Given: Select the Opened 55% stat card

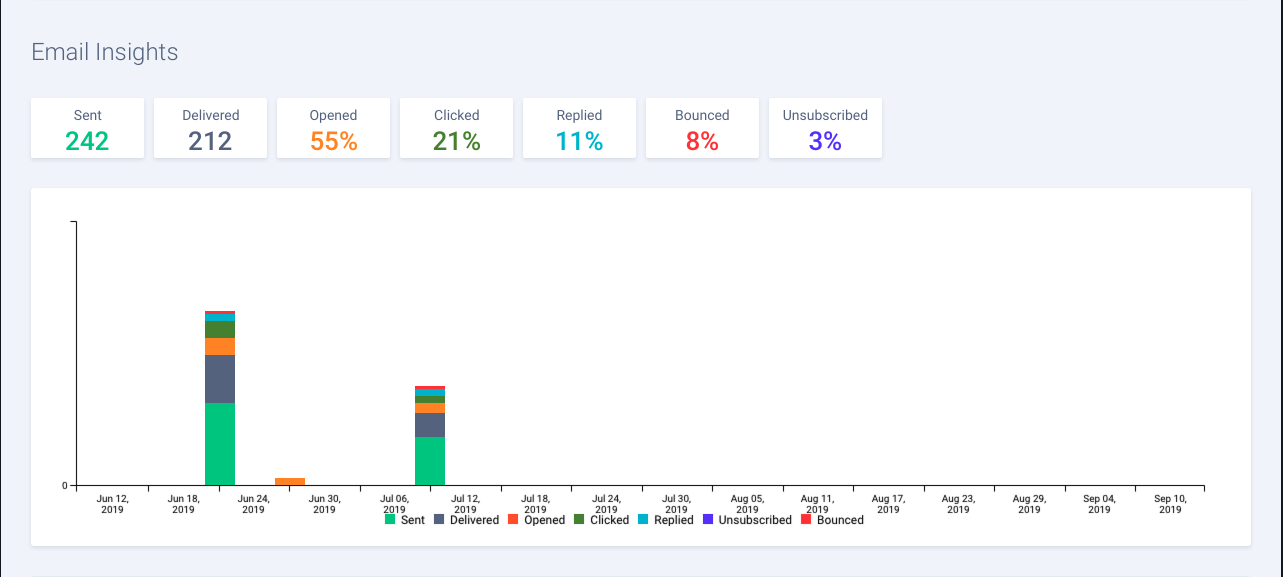Looking at the screenshot, I should 333,128.
